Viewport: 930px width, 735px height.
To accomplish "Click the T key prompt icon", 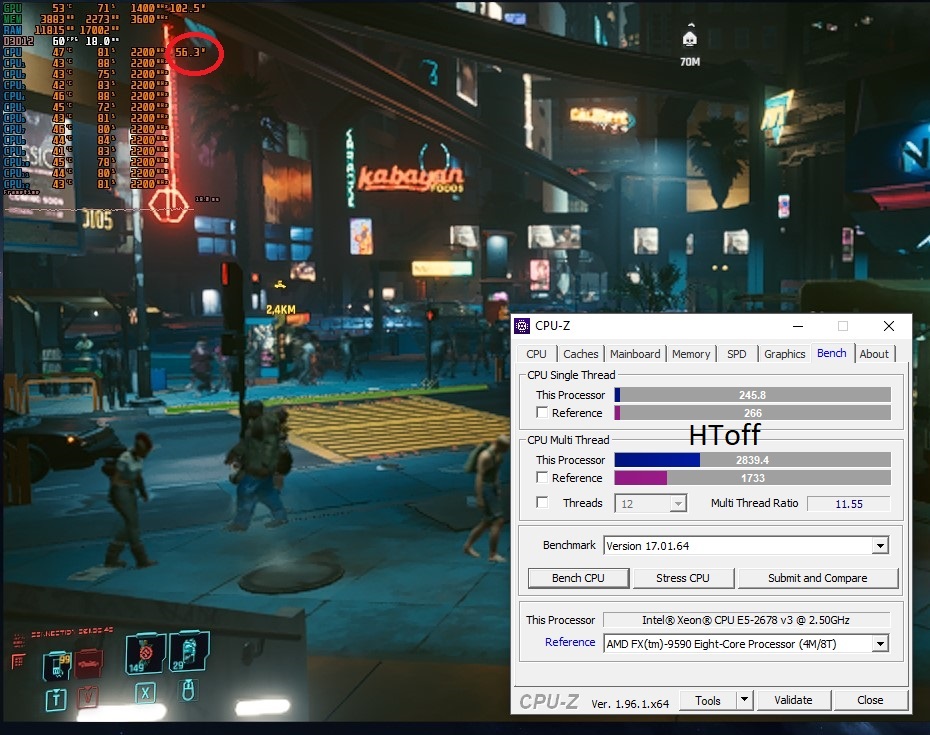I will [55, 699].
